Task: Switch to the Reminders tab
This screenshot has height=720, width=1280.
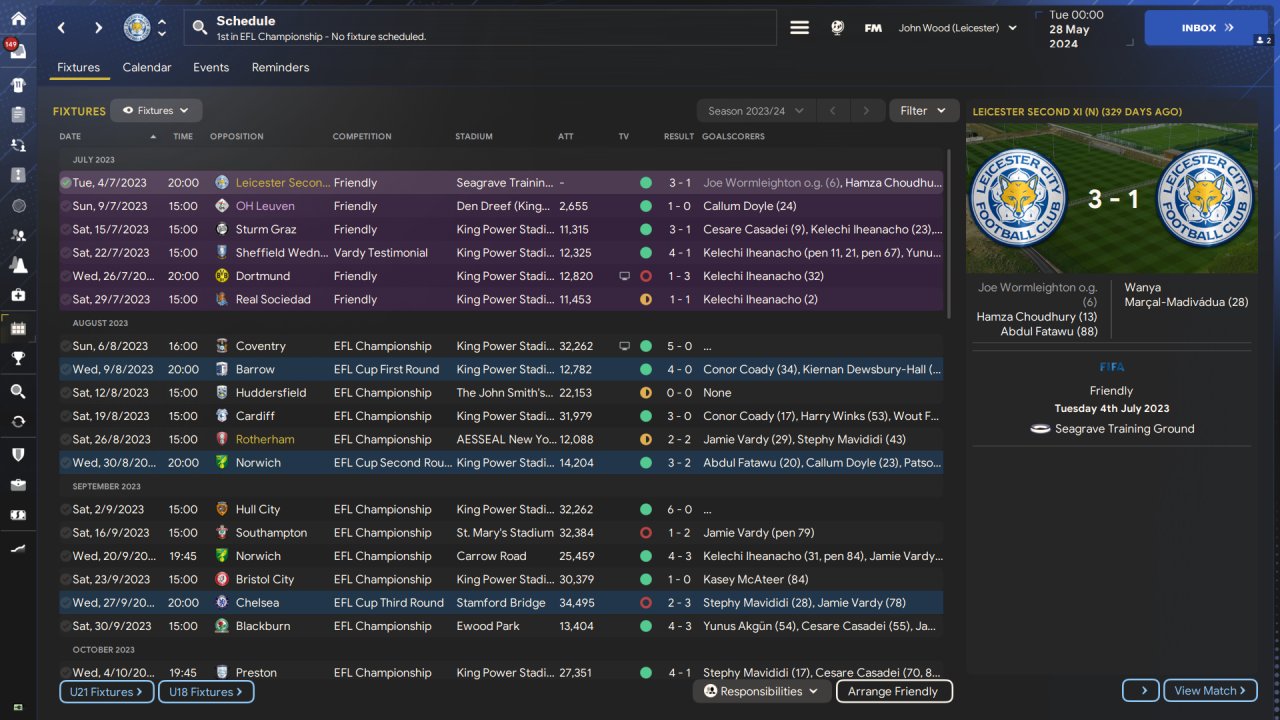Action: tap(280, 68)
